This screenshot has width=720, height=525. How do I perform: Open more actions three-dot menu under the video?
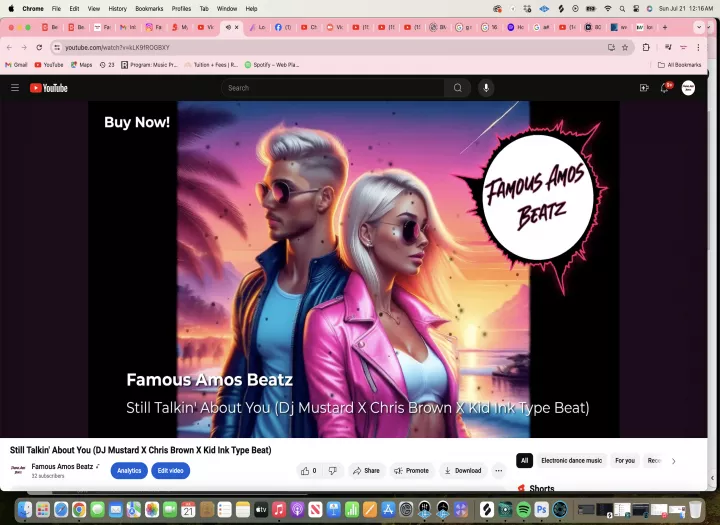tap(499, 470)
